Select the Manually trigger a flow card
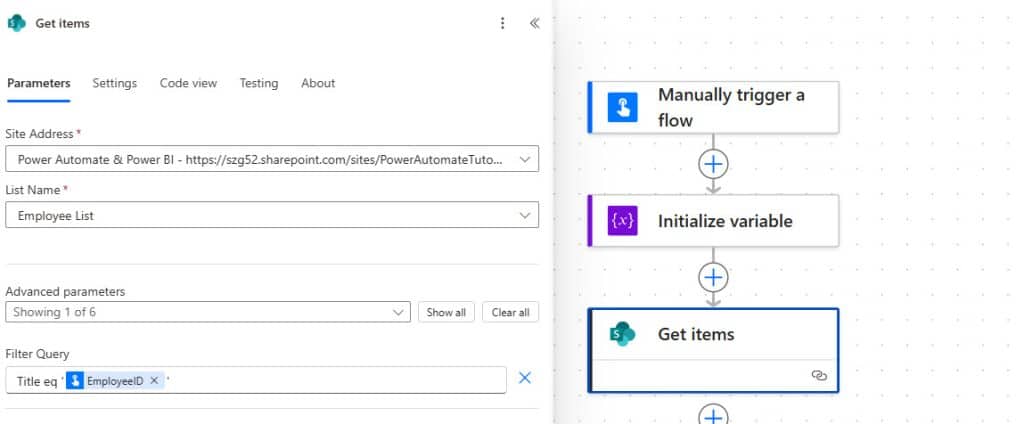Image resolution: width=1024 pixels, height=424 pixels. coord(713,107)
